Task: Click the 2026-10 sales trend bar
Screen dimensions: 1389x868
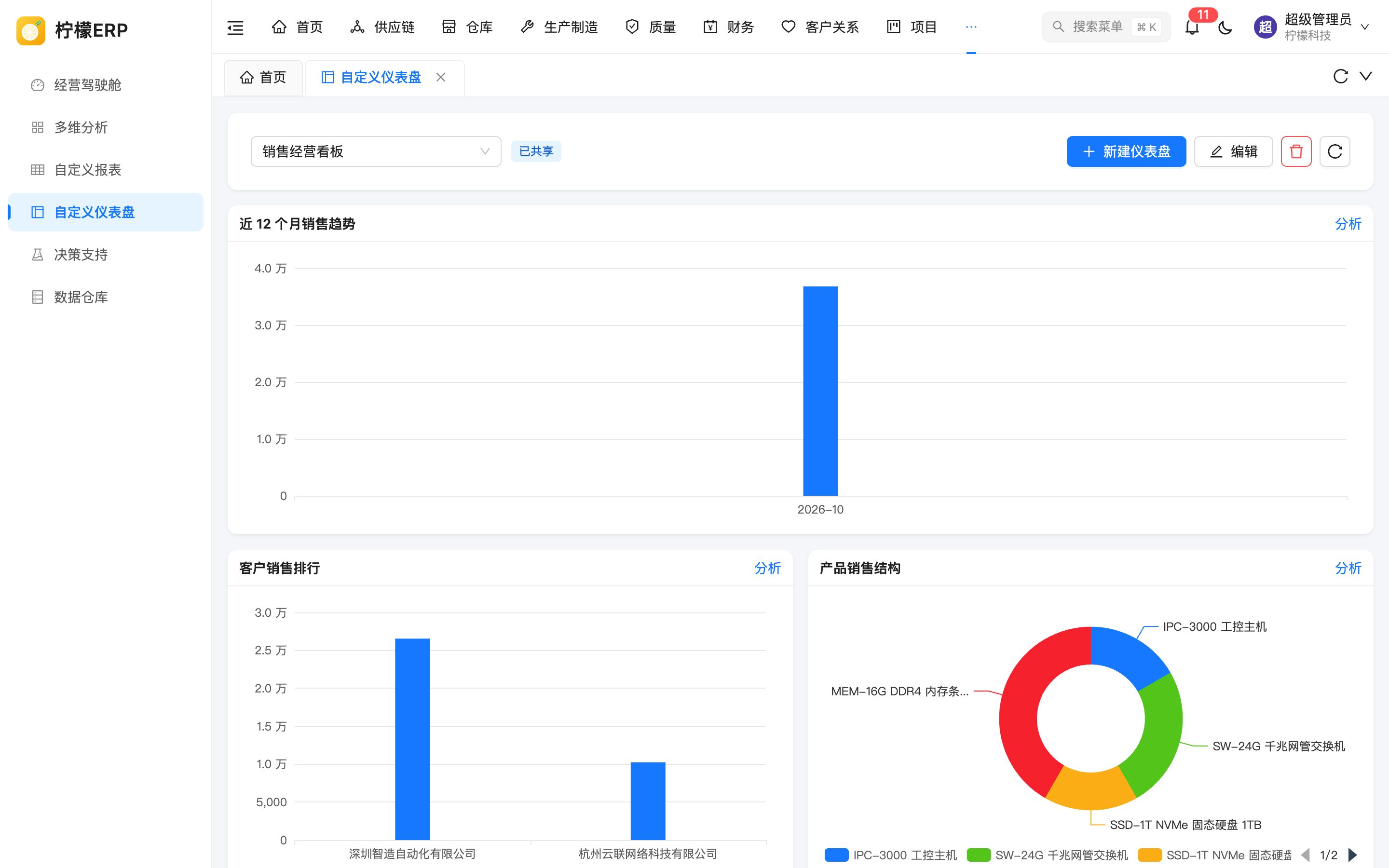Action: click(820, 391)
